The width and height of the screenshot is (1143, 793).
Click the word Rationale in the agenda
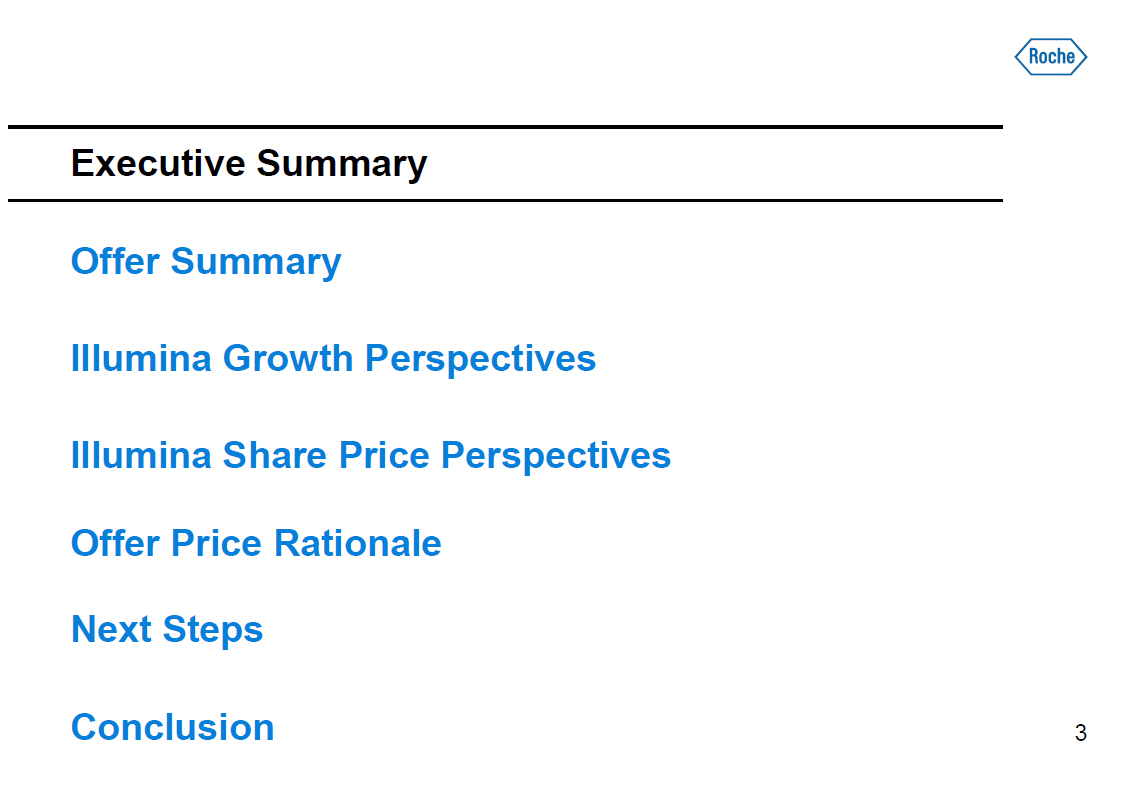358,543
